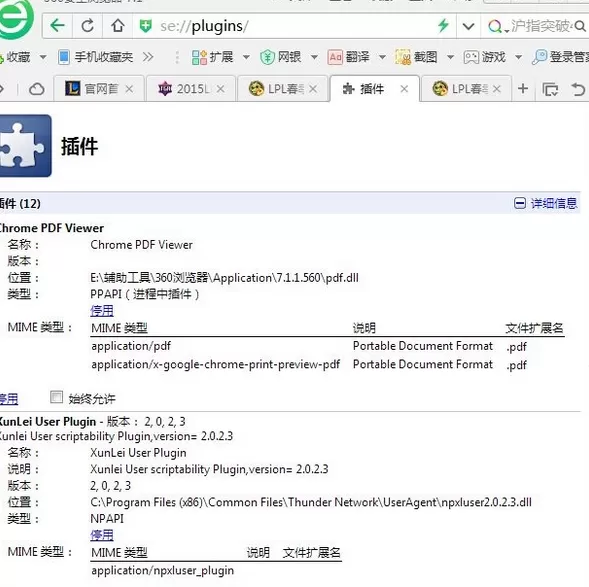Reload the page with the refresh icon
The width and height of the screenshot is (589, 587).
click(x=88, y=26)
